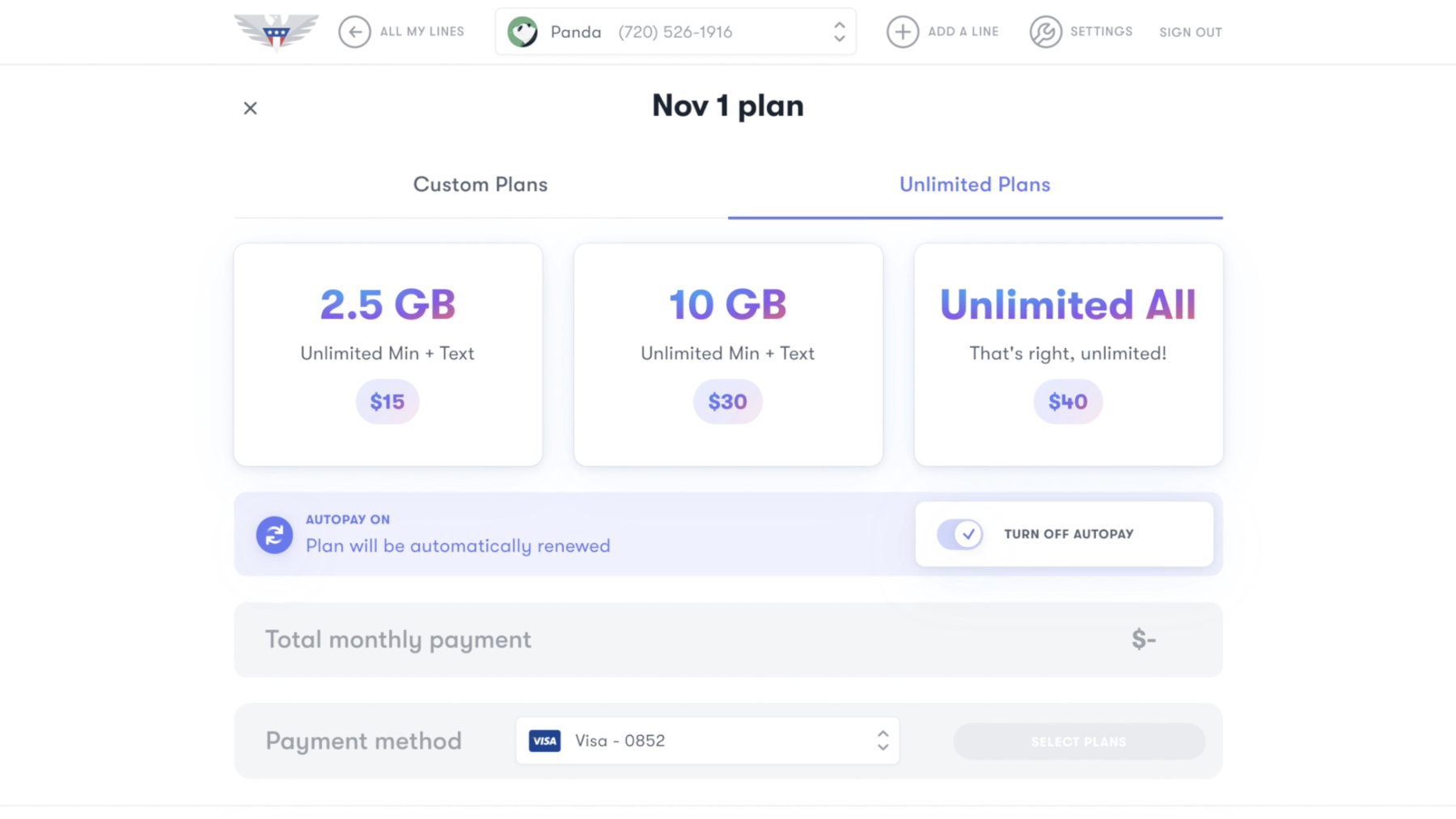Viewport: 1456px width, 819px height.
Task: Click All My Lines in the header
Action: [x=421, y=31]
